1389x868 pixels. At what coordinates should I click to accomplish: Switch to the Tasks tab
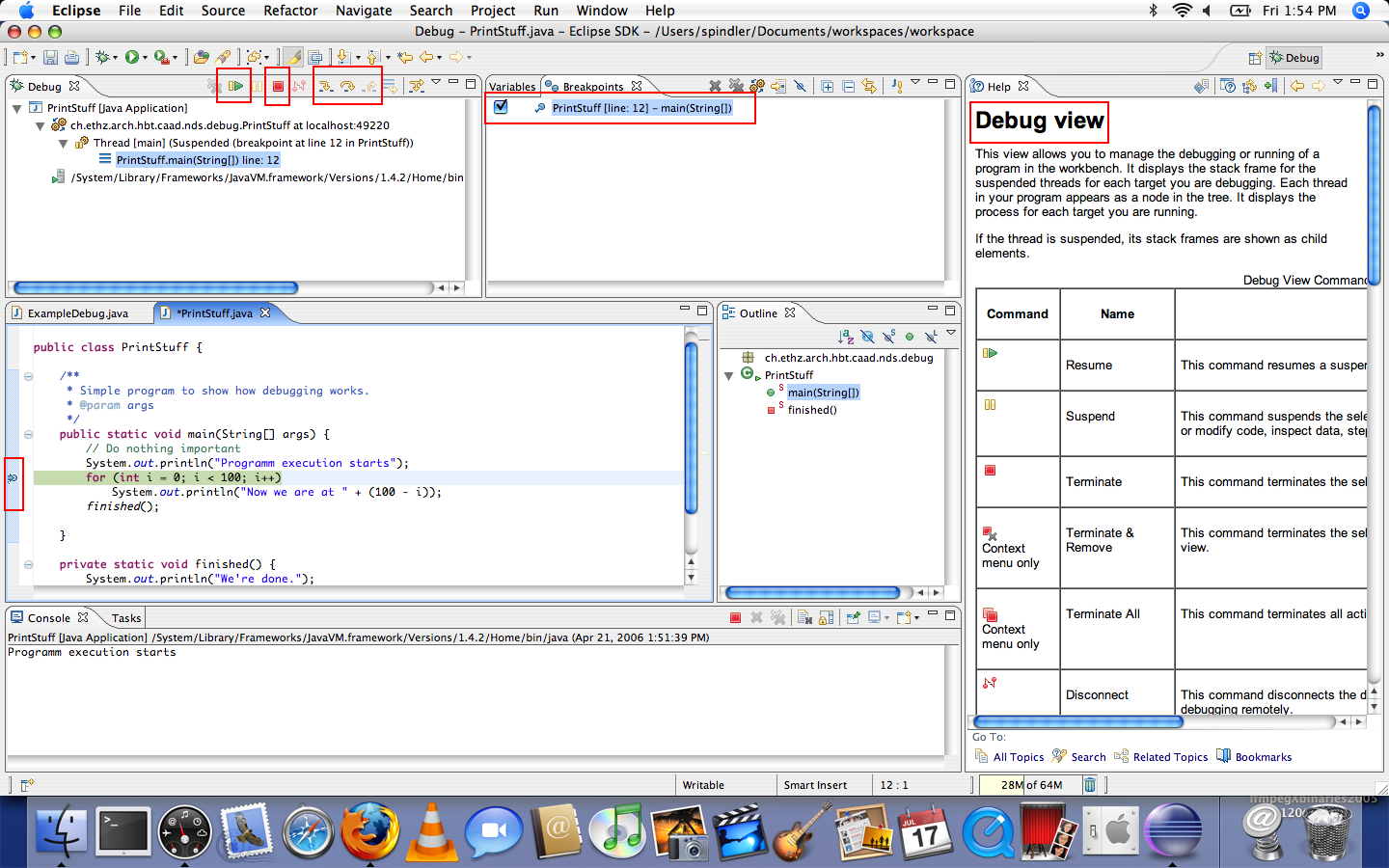(x=125, y=618)
